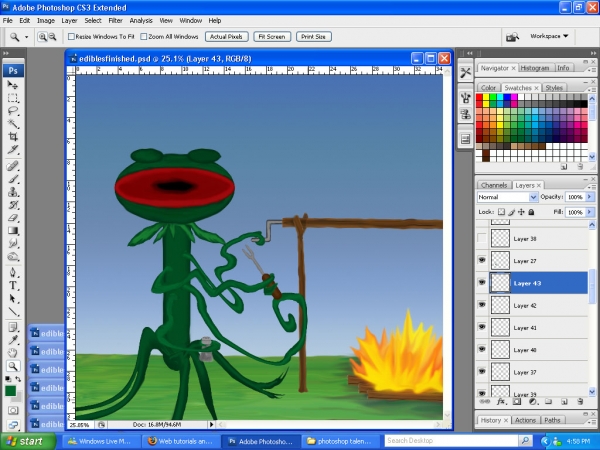The width and height of the screenshot is (600, 450).
Task: Hide Layer 42 with eye icon
Action: pos(482,305)
